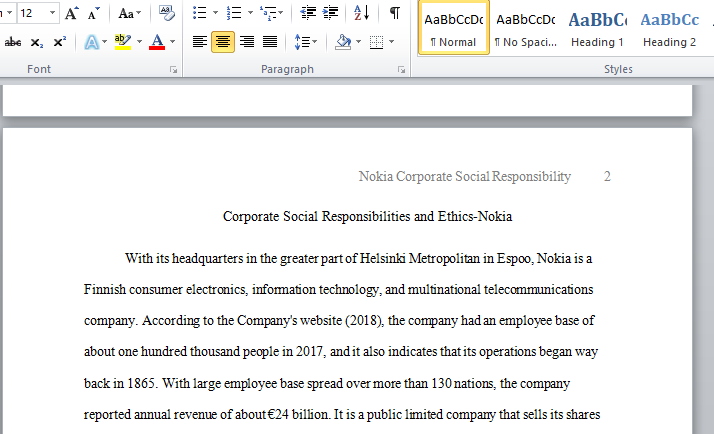
Task: Click the Multilevel List icon
Action: (268, 13)
